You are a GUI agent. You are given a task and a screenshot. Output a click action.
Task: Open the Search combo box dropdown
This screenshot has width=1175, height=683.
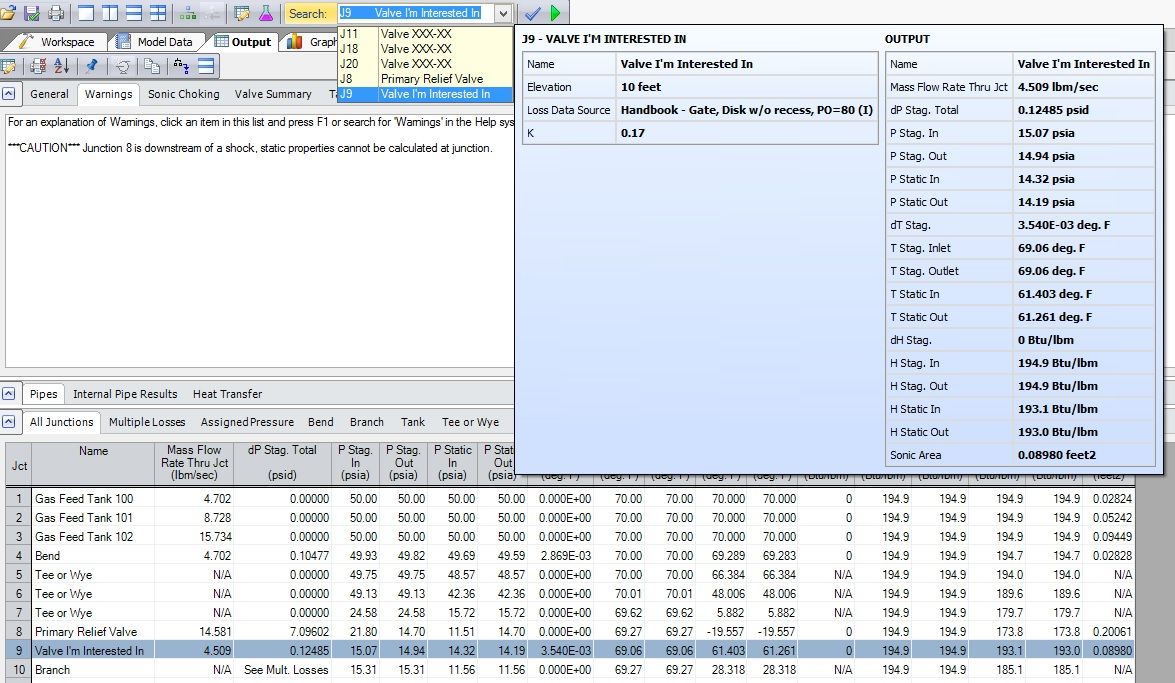pyautogui.click(x=502, y=14)
